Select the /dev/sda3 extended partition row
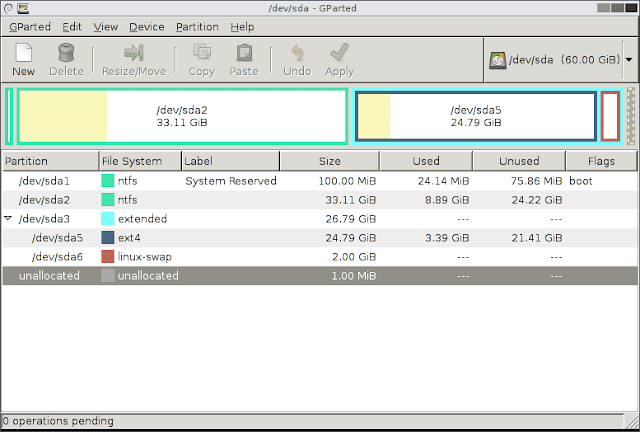The image size is (640, 432). coord(320,219)
